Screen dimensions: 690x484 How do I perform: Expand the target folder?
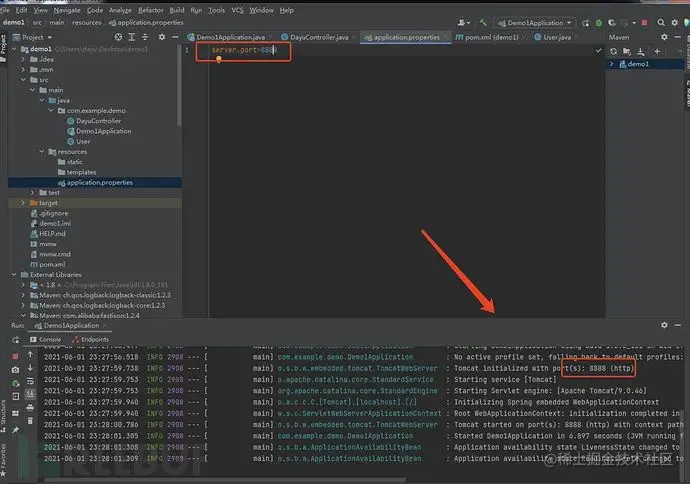coord(23,203)
